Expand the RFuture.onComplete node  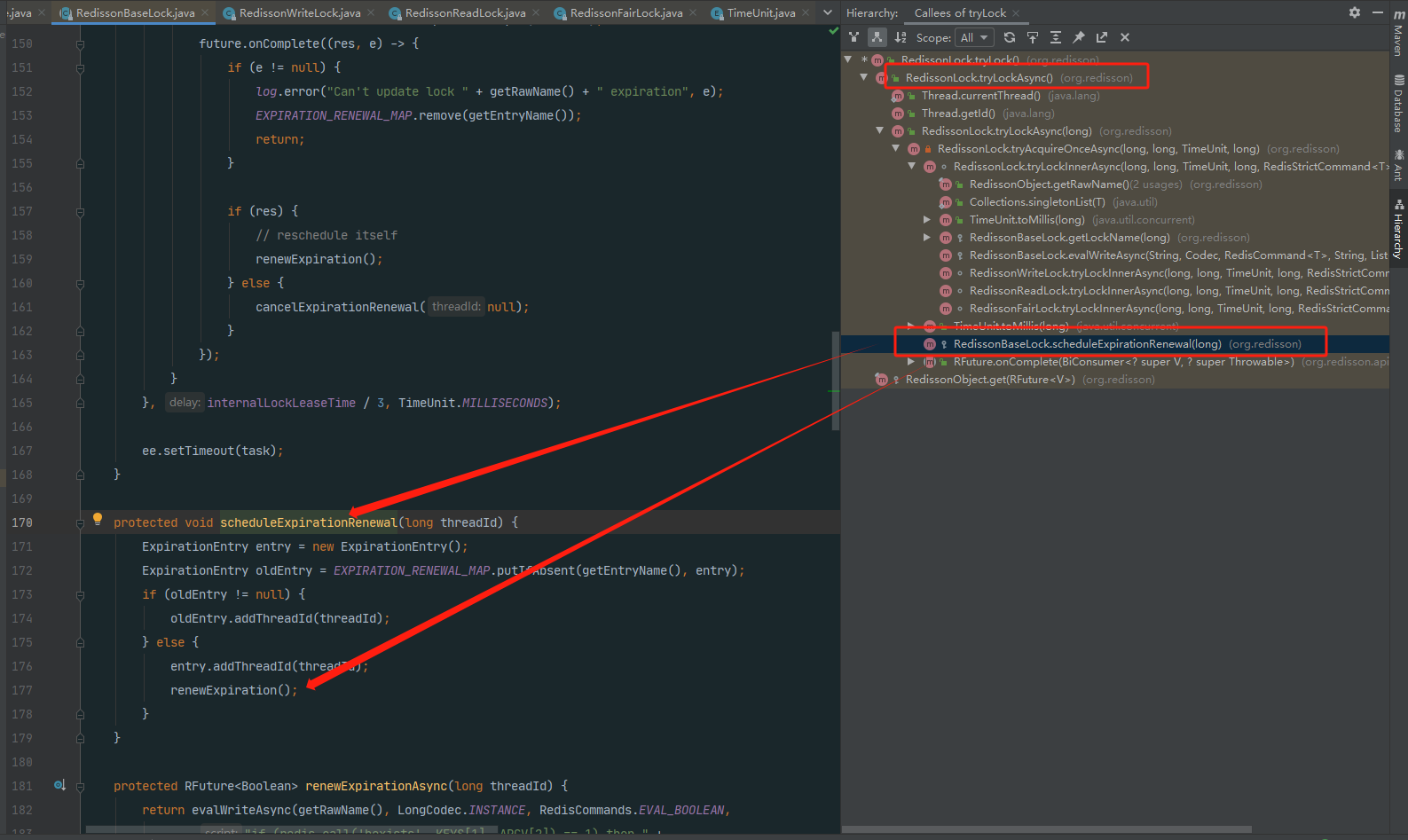click(911, 361)
